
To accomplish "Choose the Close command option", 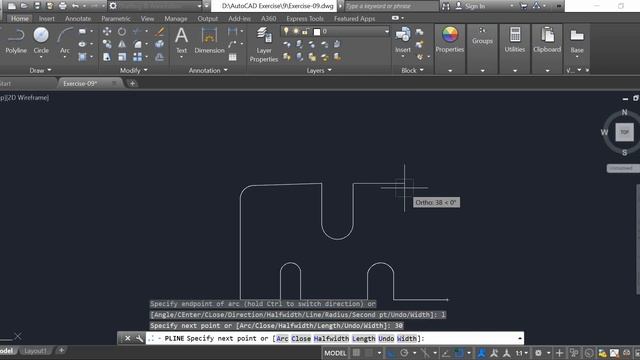I will 301,338.
